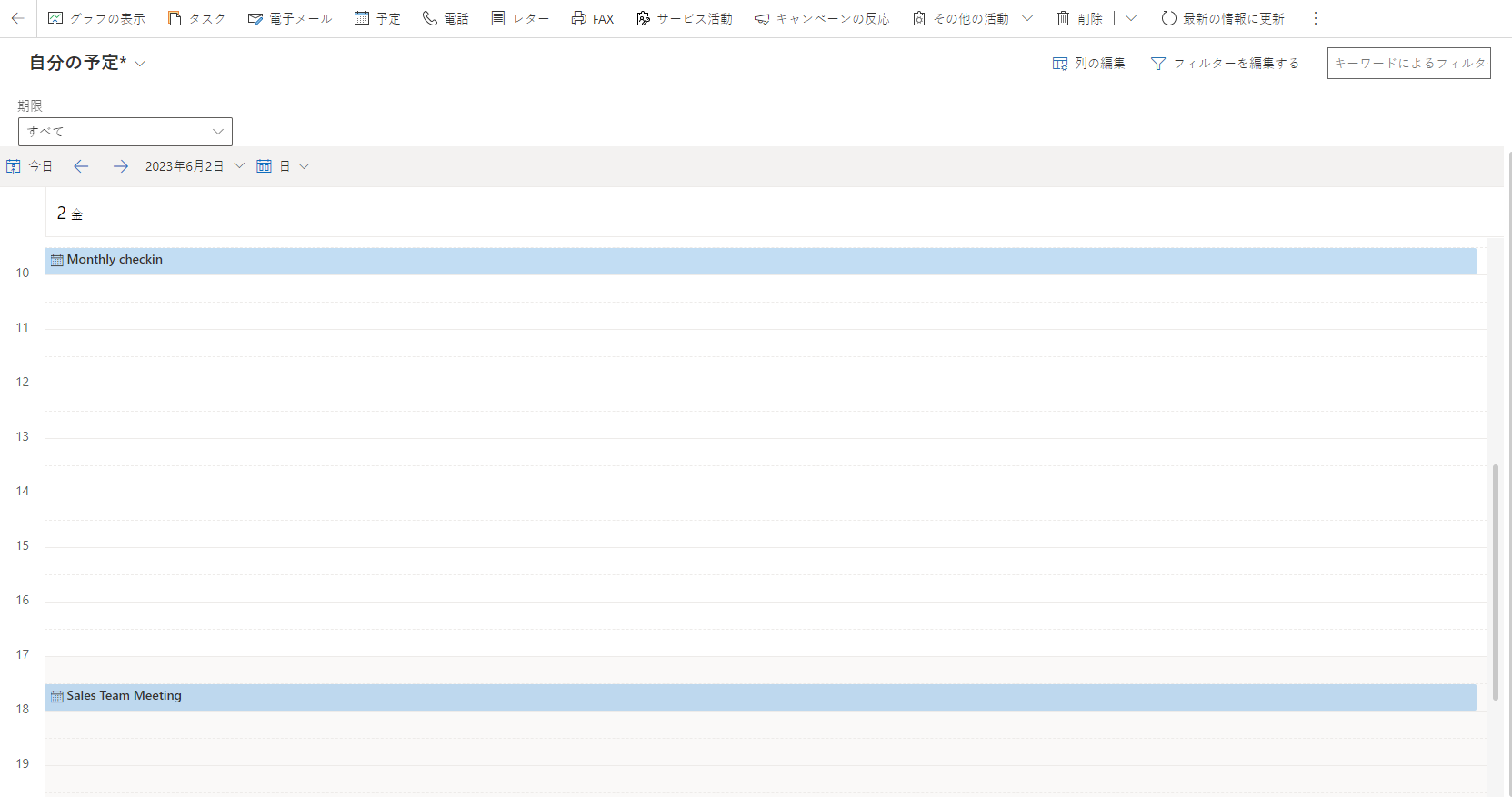Open フィルターを編集する filter editor

point(1225,64)
